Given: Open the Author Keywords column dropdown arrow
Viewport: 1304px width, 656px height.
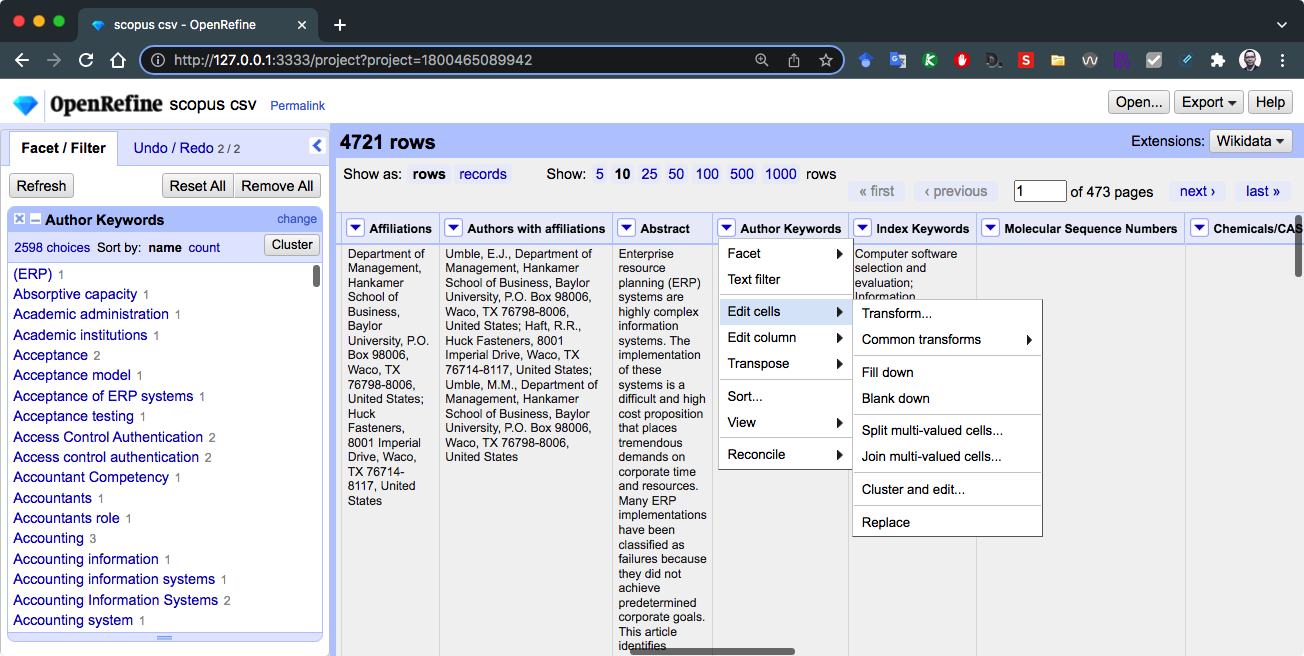Looking at the screenshot, I should click(x=727, y=228).
